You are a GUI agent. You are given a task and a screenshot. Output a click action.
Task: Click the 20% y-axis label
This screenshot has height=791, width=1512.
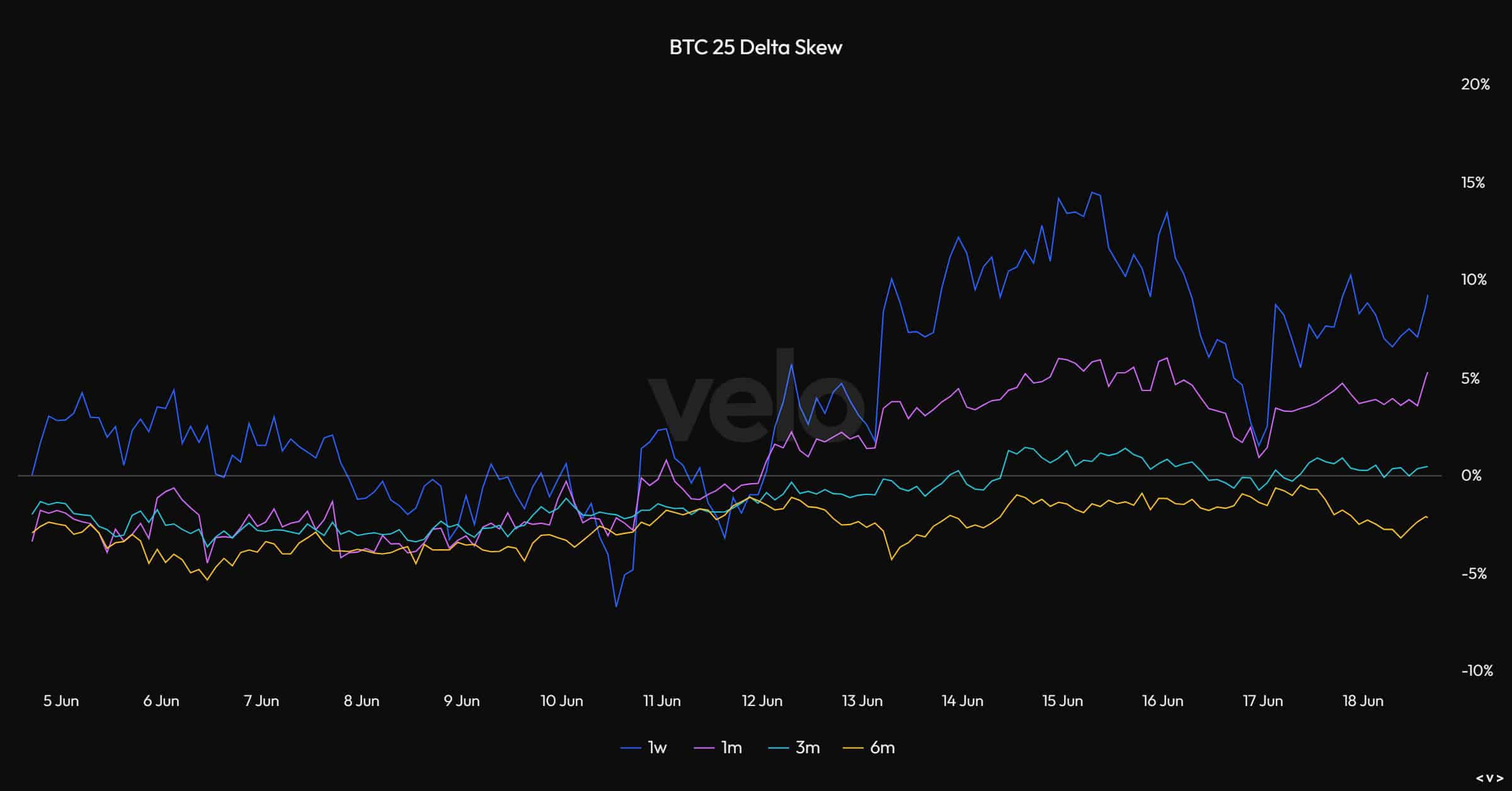(1475, 84)
